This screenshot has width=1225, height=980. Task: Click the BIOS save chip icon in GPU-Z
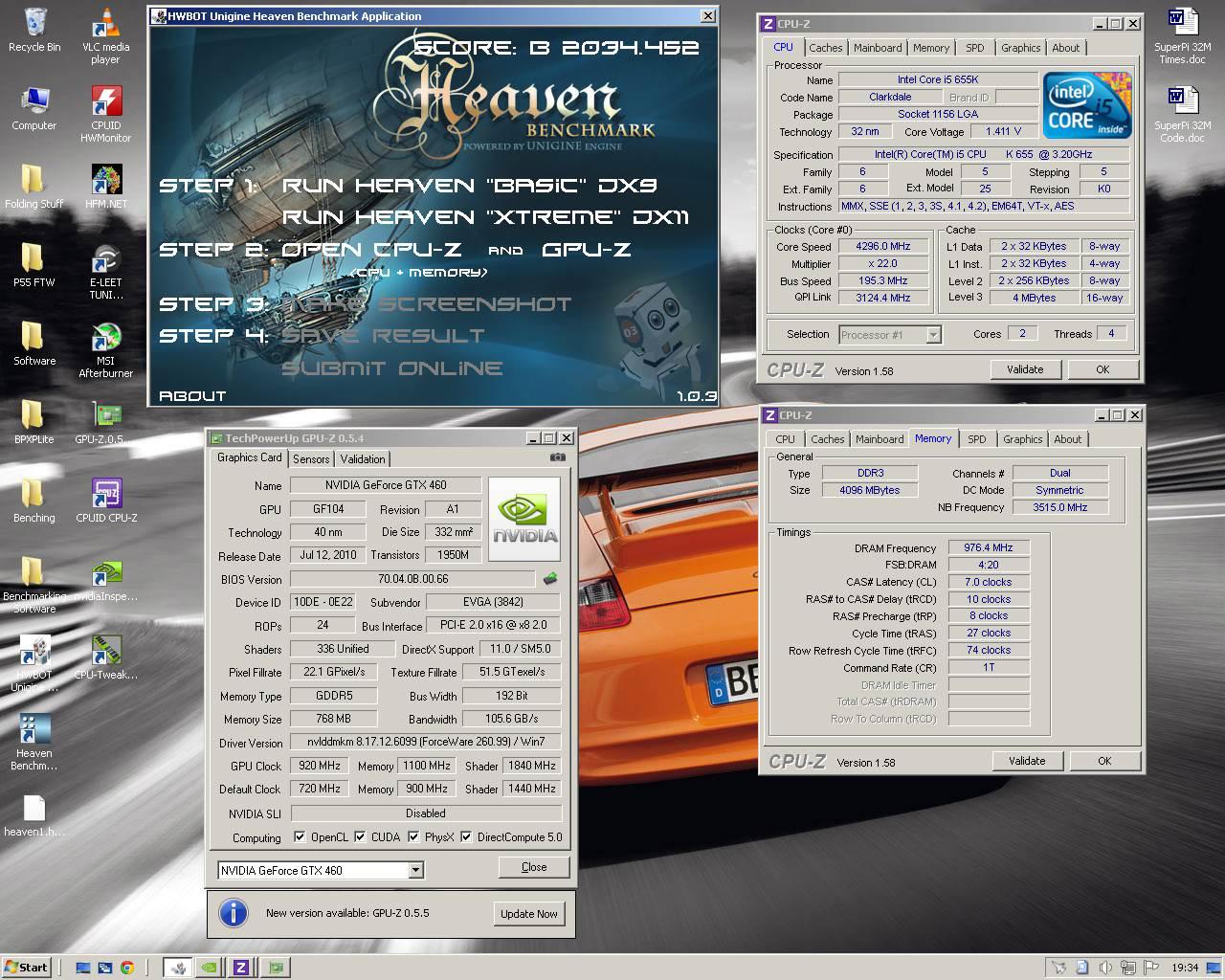coord(550,579)
